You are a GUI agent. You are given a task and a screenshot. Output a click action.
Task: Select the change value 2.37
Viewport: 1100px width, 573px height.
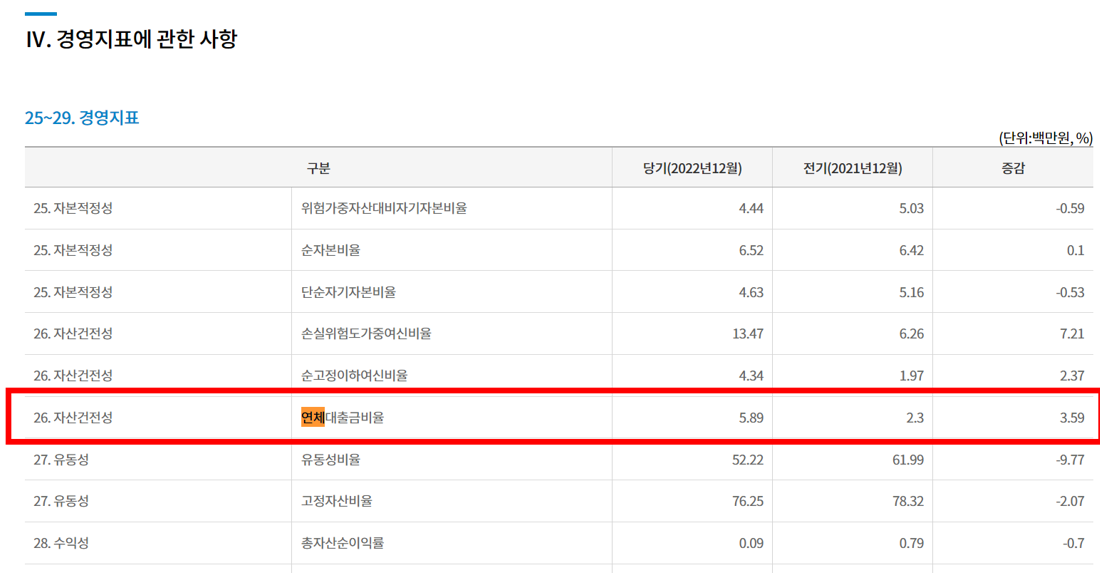[1072, 376]
